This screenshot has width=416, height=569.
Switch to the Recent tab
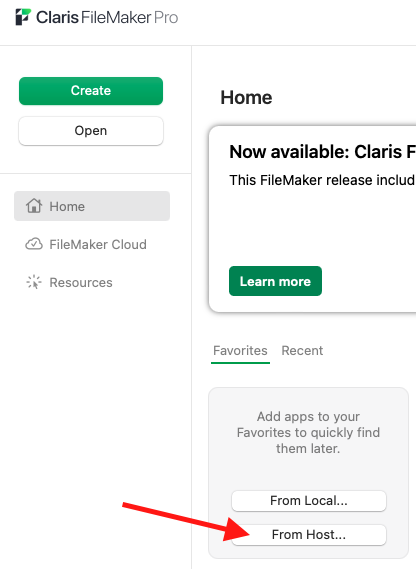pyautogui.click(x=302, y=351)
